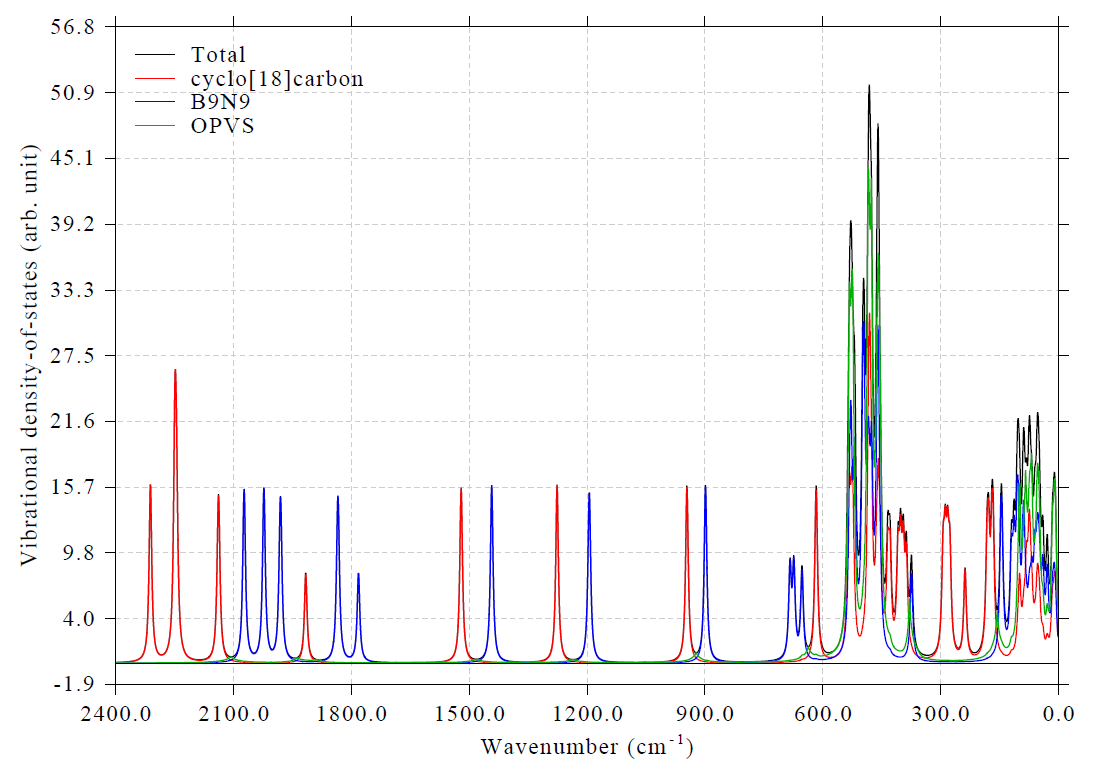Viewport: 1099px width, 769px height.
Task: Click the x-axis tick label 1200.0
Action: 587,714
